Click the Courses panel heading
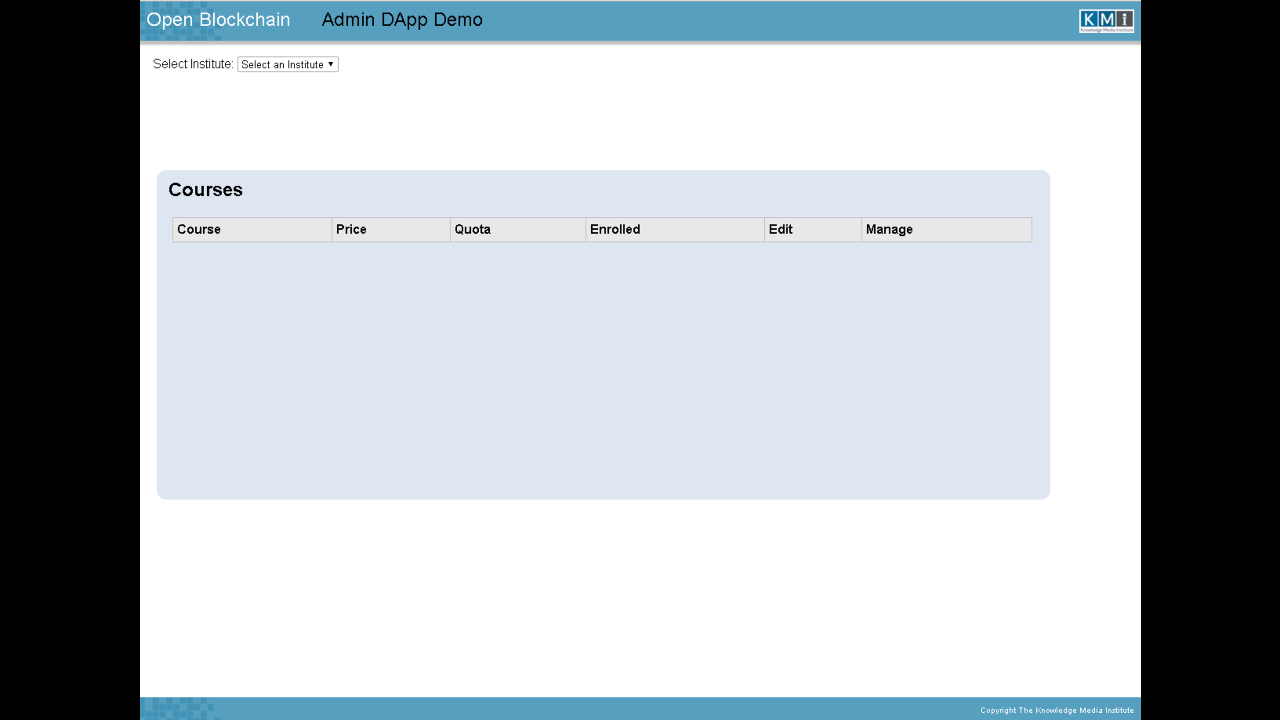Screen dimensions: 1280x720 pos(205,190)
